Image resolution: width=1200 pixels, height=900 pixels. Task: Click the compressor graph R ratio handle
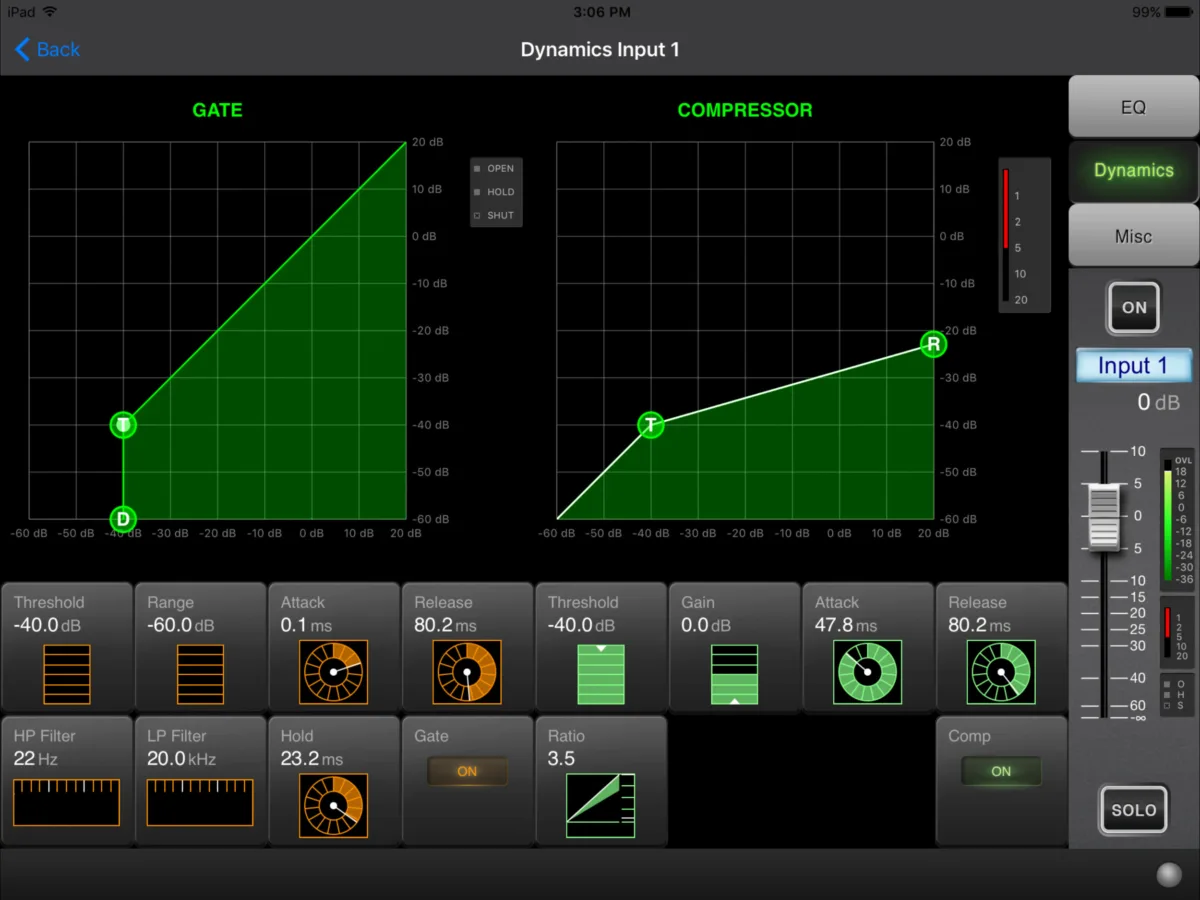tap(933, 344)
